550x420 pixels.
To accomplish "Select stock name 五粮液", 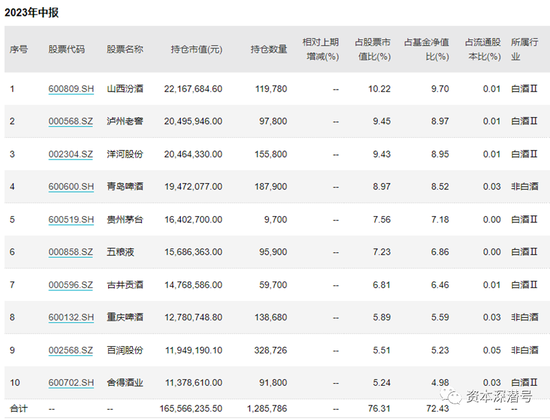I will (x=120, y=252).
